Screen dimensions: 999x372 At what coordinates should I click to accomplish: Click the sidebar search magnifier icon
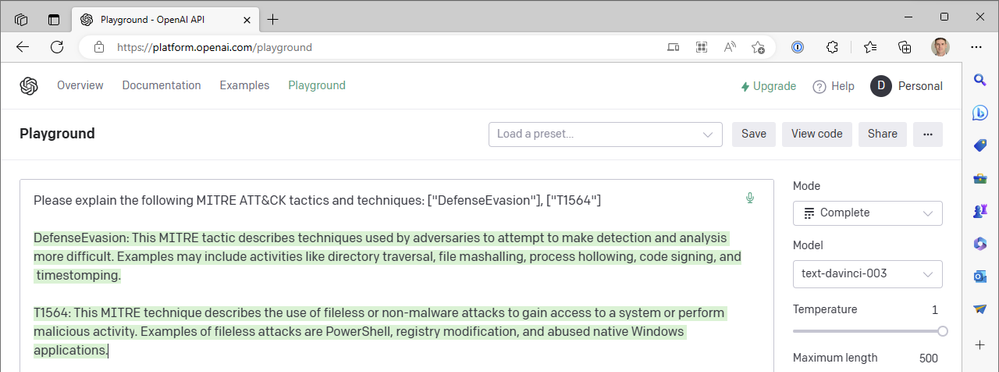tap(980, 80)
